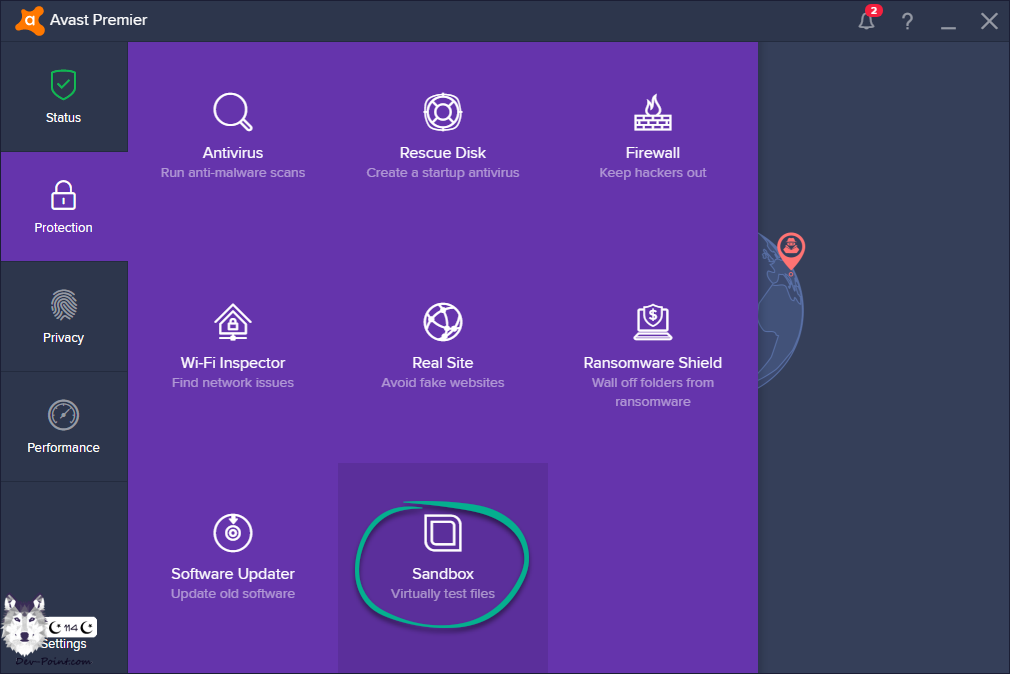Switch to the Status tab
The height and width of the screenshot is (674, 1010).
[63, 97]
